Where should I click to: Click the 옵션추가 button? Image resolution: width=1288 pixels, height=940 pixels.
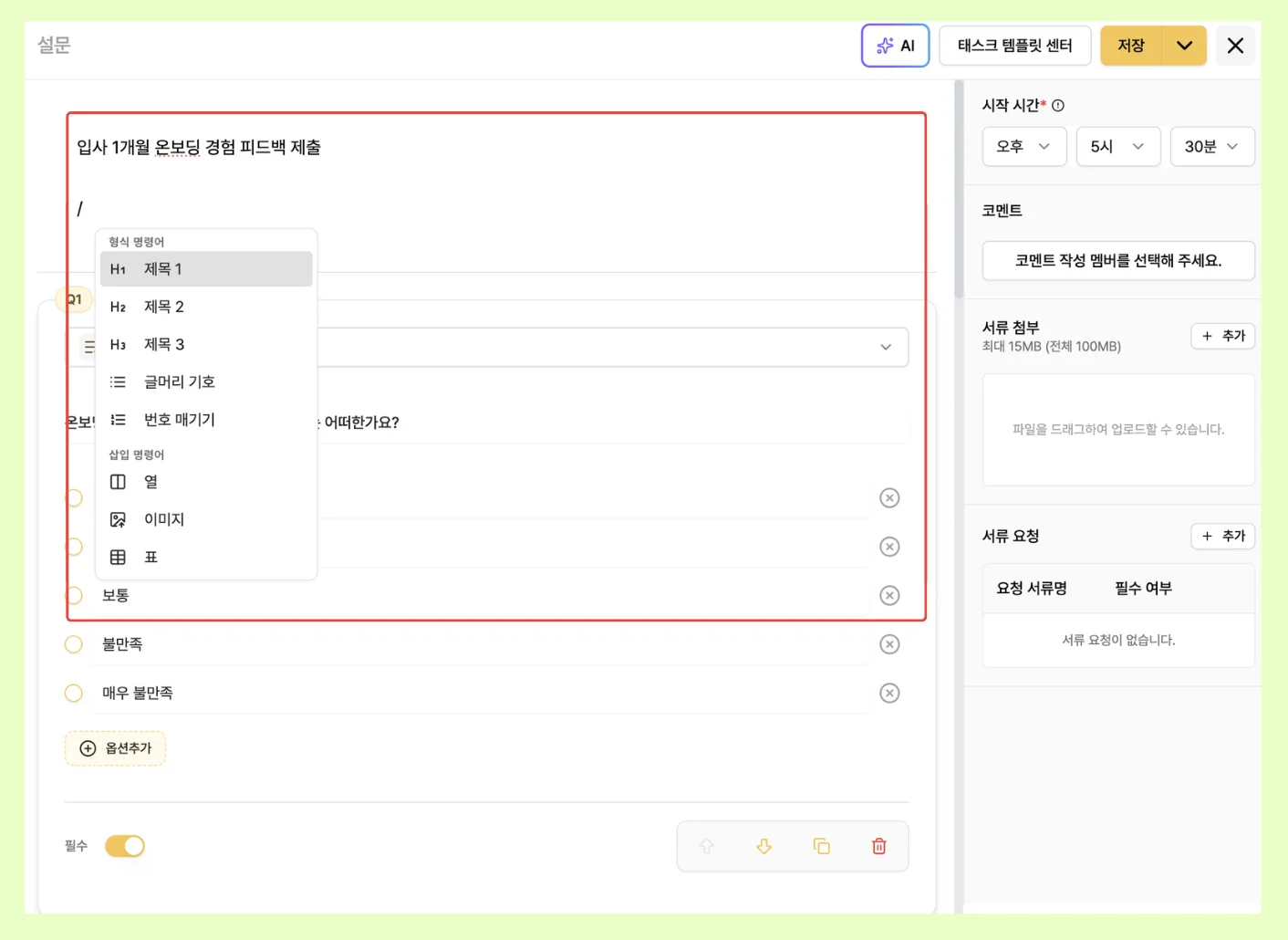(x=116, y=748)
